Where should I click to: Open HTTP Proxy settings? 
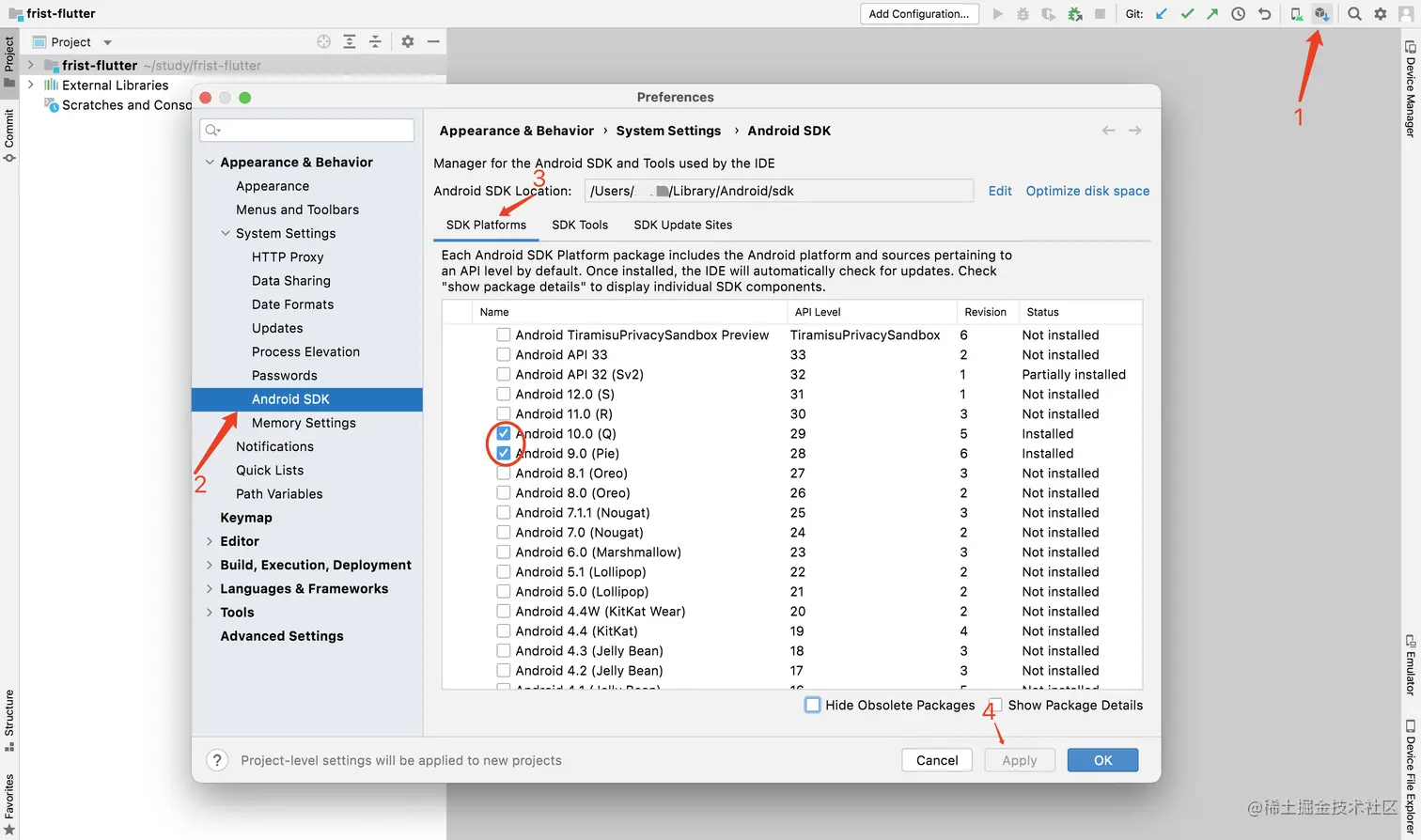[288, 257]
